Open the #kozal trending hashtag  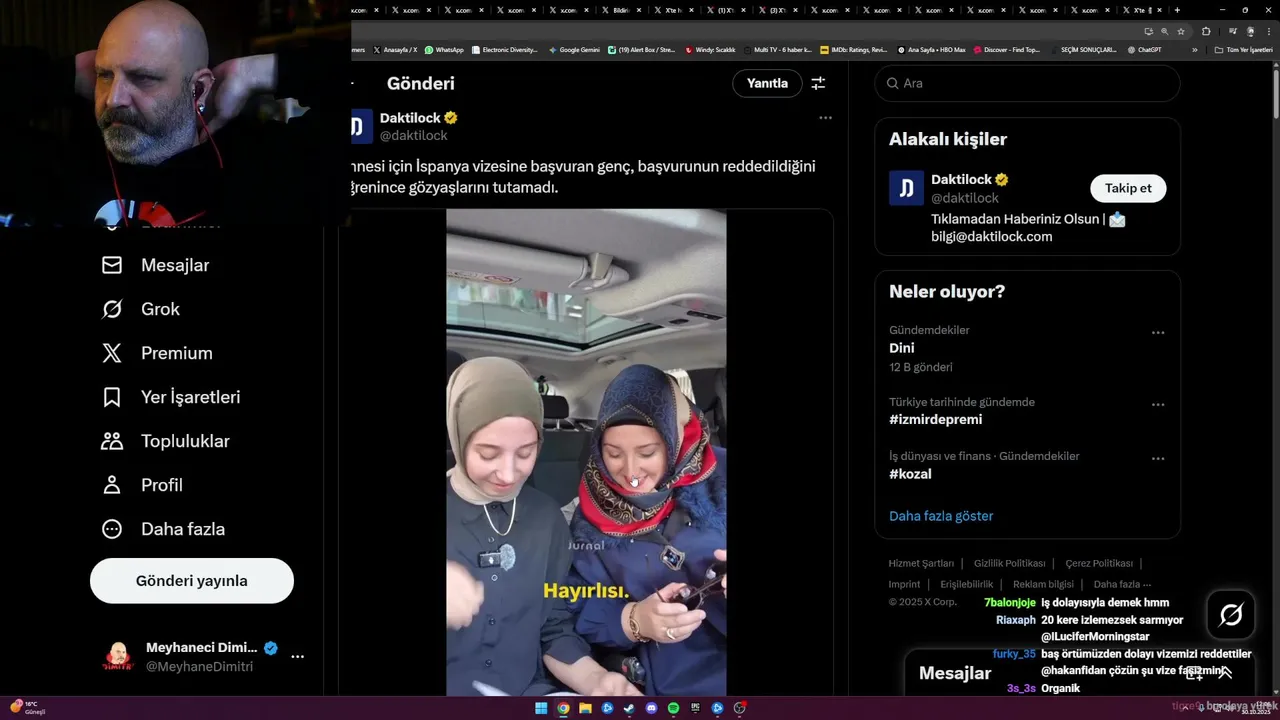pyautogui.click(x=911, y=474)
